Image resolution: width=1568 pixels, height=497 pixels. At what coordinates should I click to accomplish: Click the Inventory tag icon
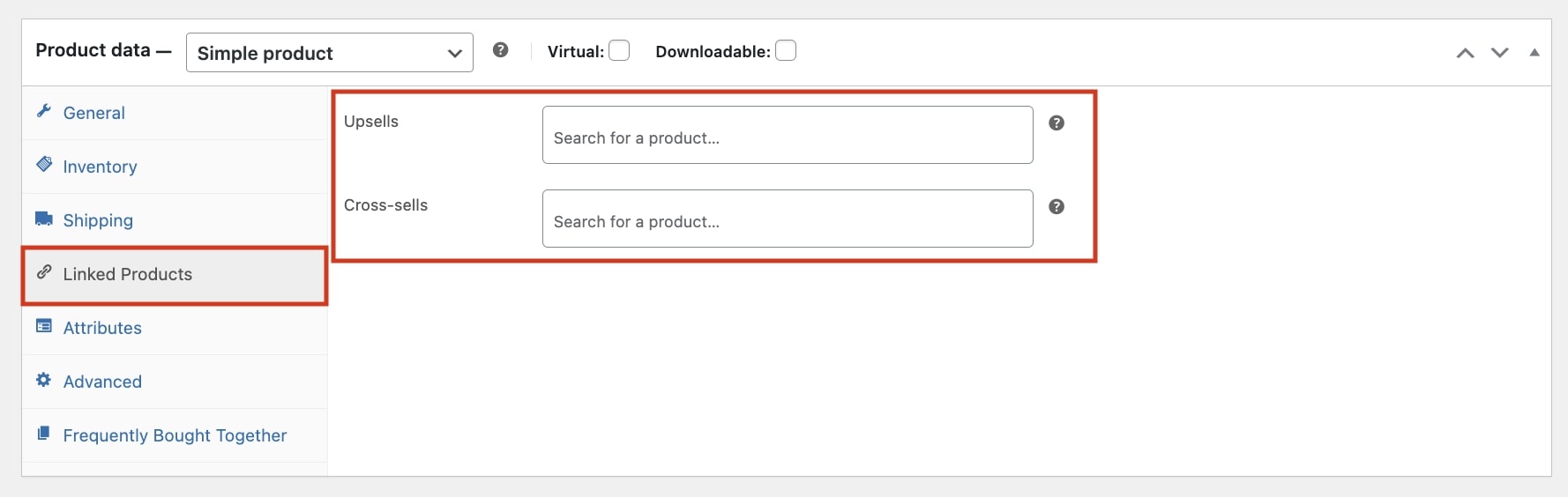(x=43, y=165)
